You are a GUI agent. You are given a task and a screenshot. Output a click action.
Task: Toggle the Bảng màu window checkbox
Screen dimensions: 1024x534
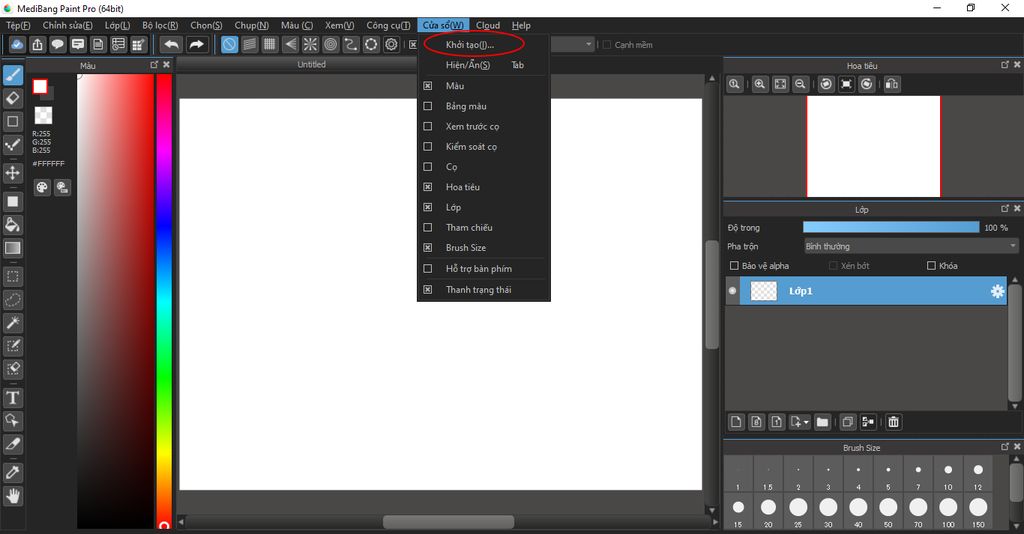coord(428,106)
